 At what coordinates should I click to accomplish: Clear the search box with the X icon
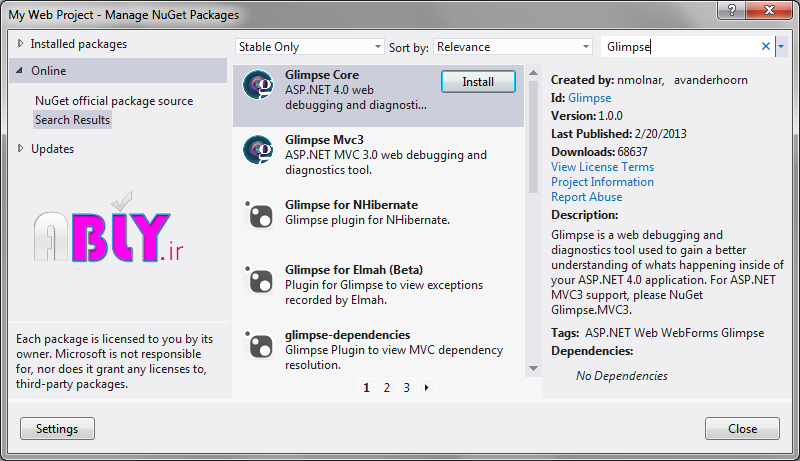(765, 46)
